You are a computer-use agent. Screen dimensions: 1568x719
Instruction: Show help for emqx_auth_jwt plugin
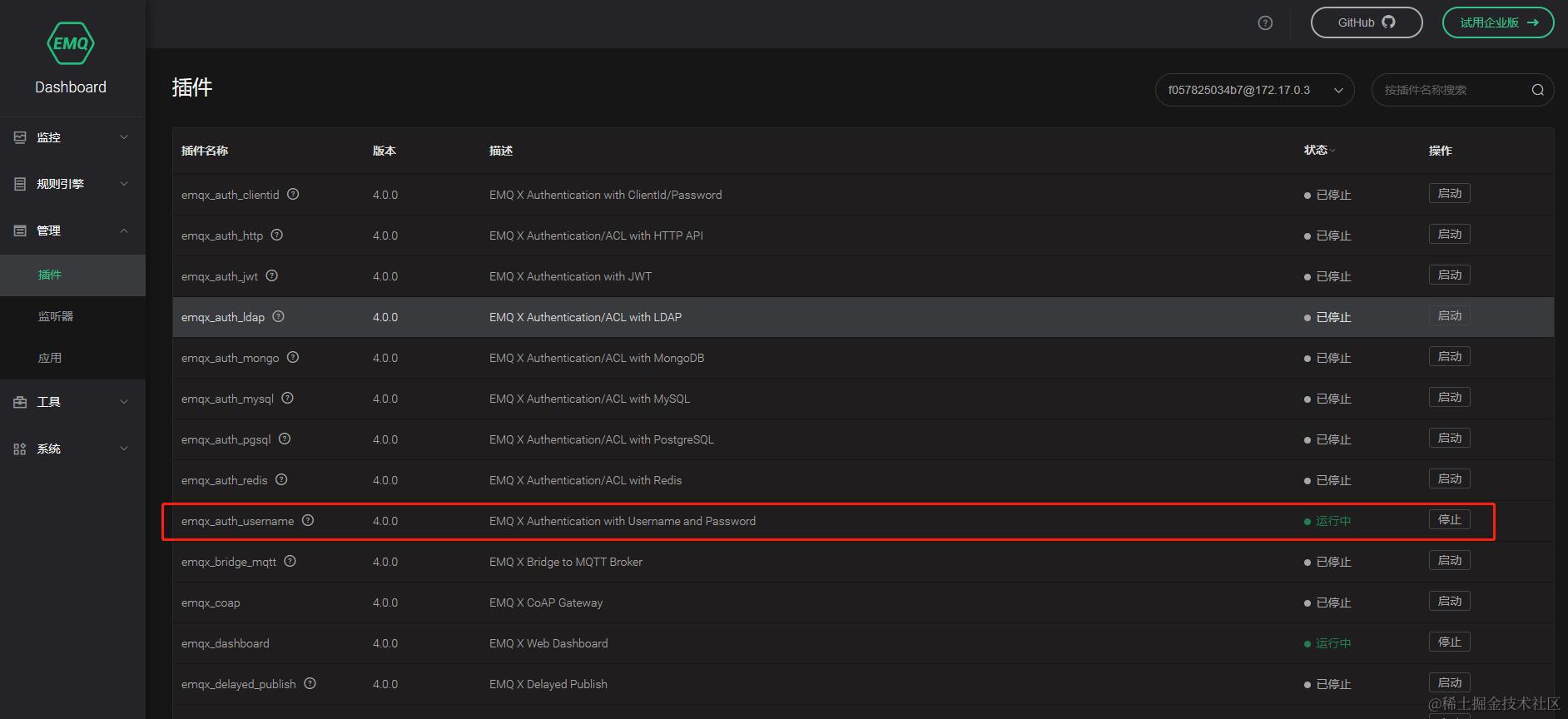point(271,275)
